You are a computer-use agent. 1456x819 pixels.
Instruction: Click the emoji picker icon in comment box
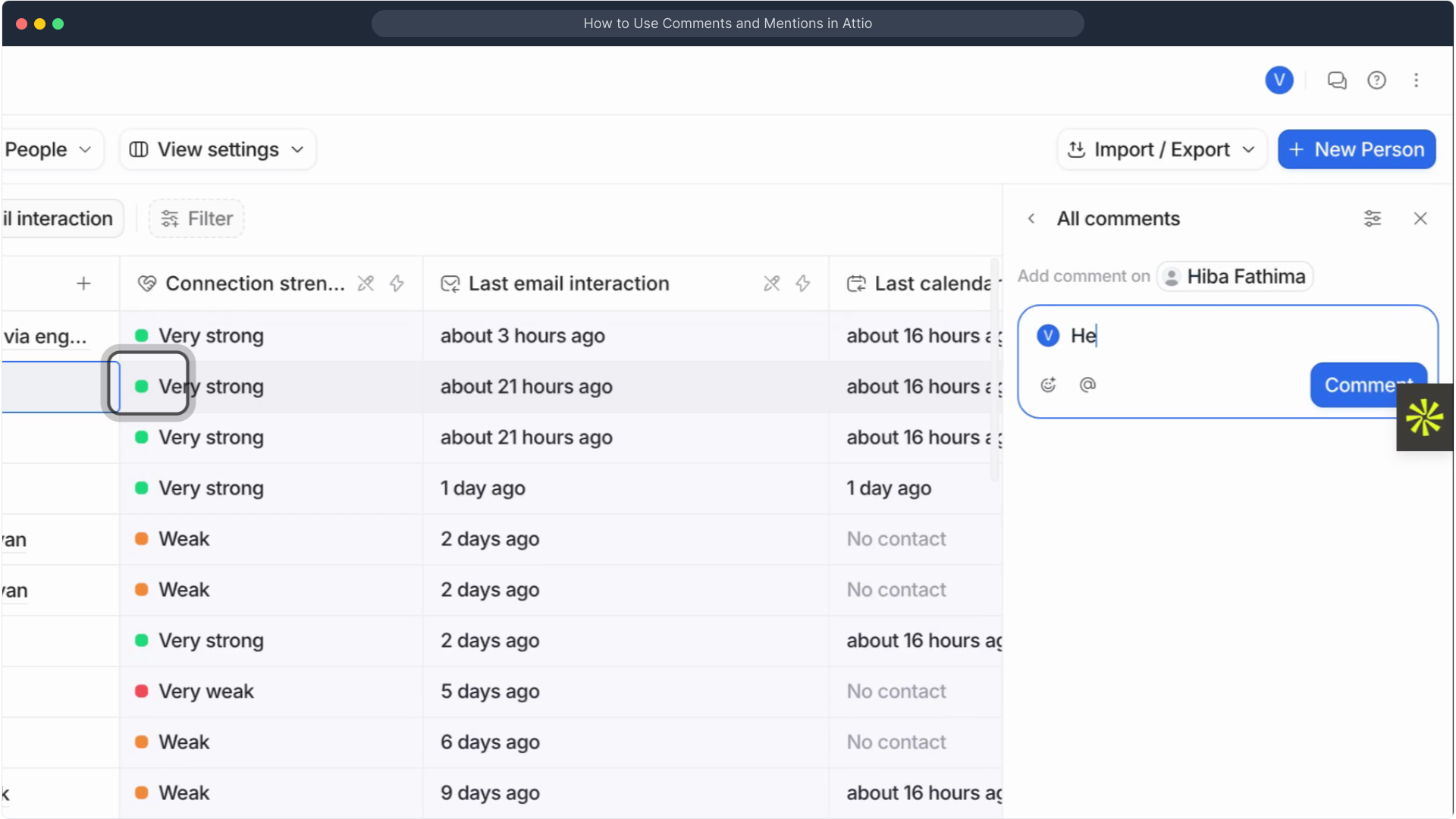coord(1048,385)
